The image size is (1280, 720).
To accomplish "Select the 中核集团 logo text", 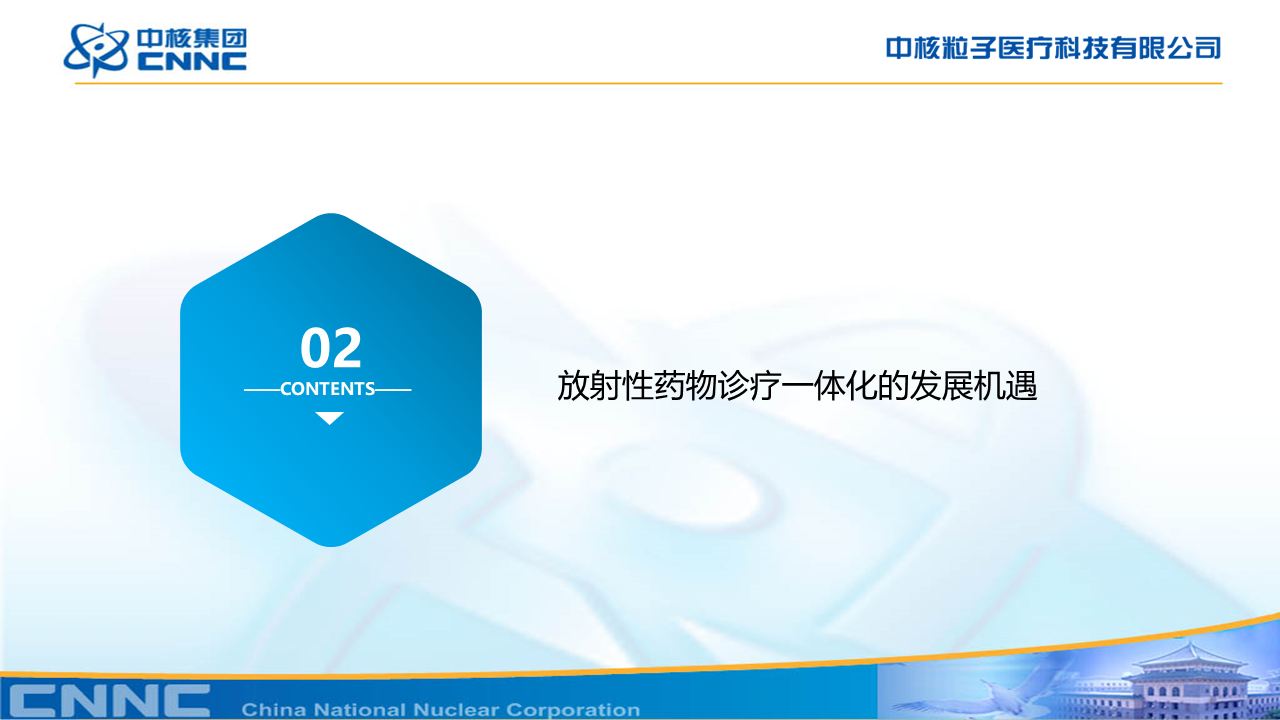I will click(192, 38).
